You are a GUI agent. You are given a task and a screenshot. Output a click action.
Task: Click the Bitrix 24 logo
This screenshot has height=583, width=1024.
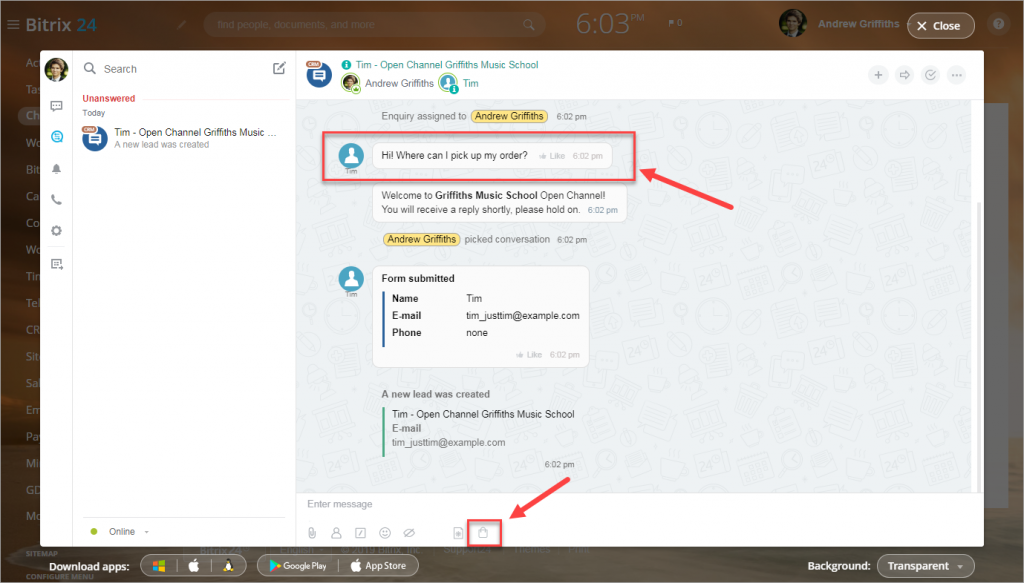(61, 25)
